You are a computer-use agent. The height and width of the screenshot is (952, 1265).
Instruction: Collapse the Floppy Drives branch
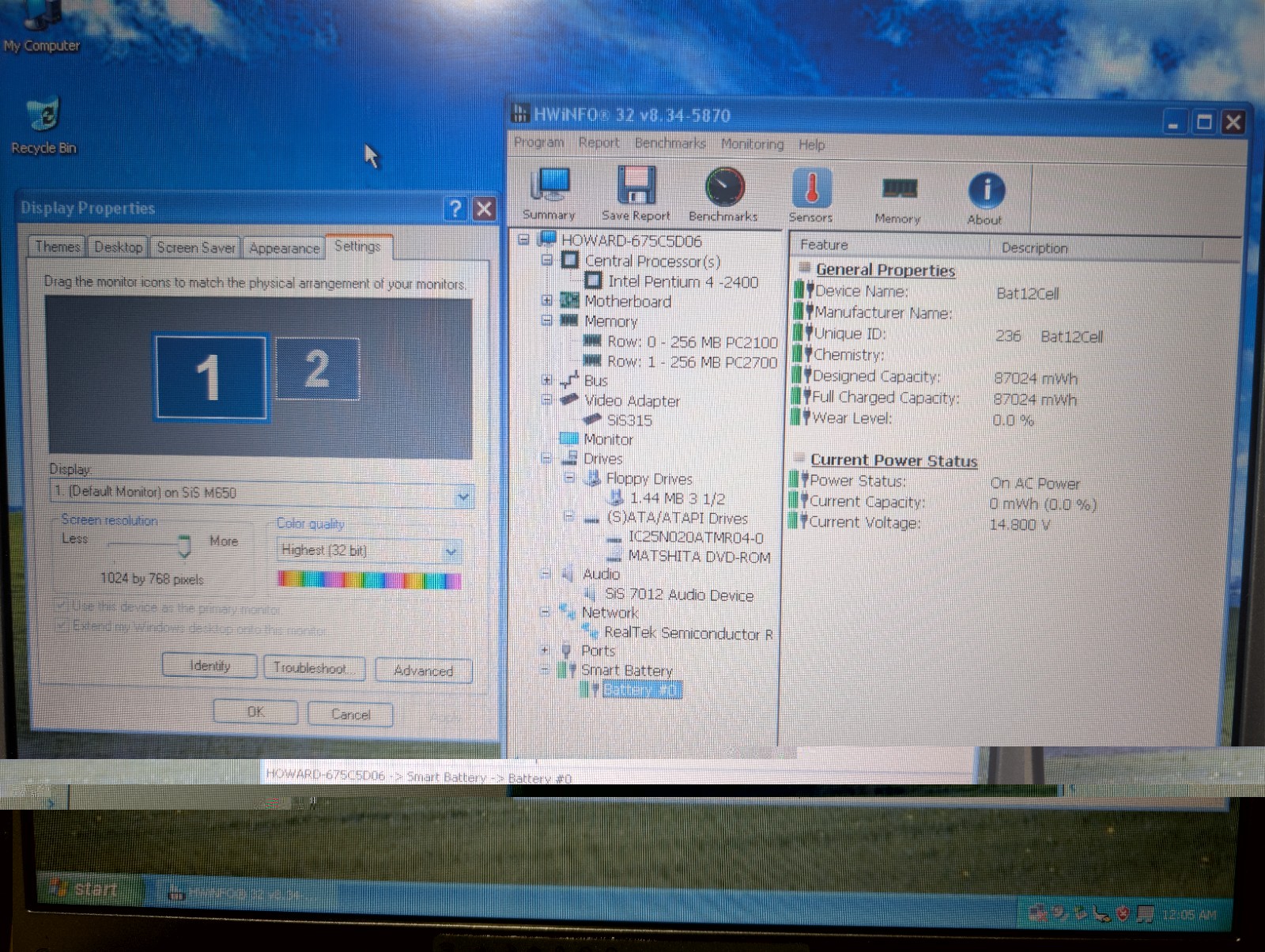569,478
